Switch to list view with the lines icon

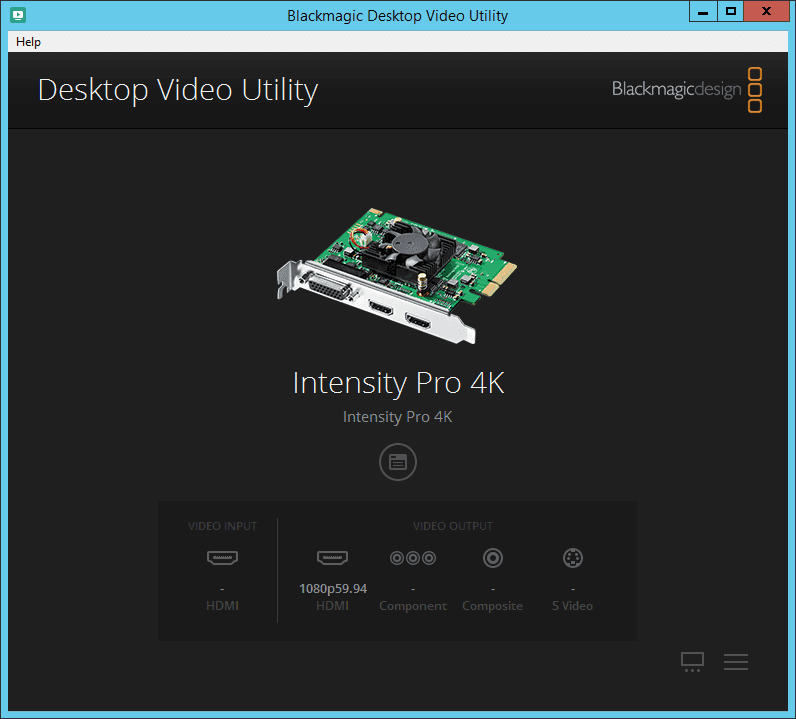point(736,662)
